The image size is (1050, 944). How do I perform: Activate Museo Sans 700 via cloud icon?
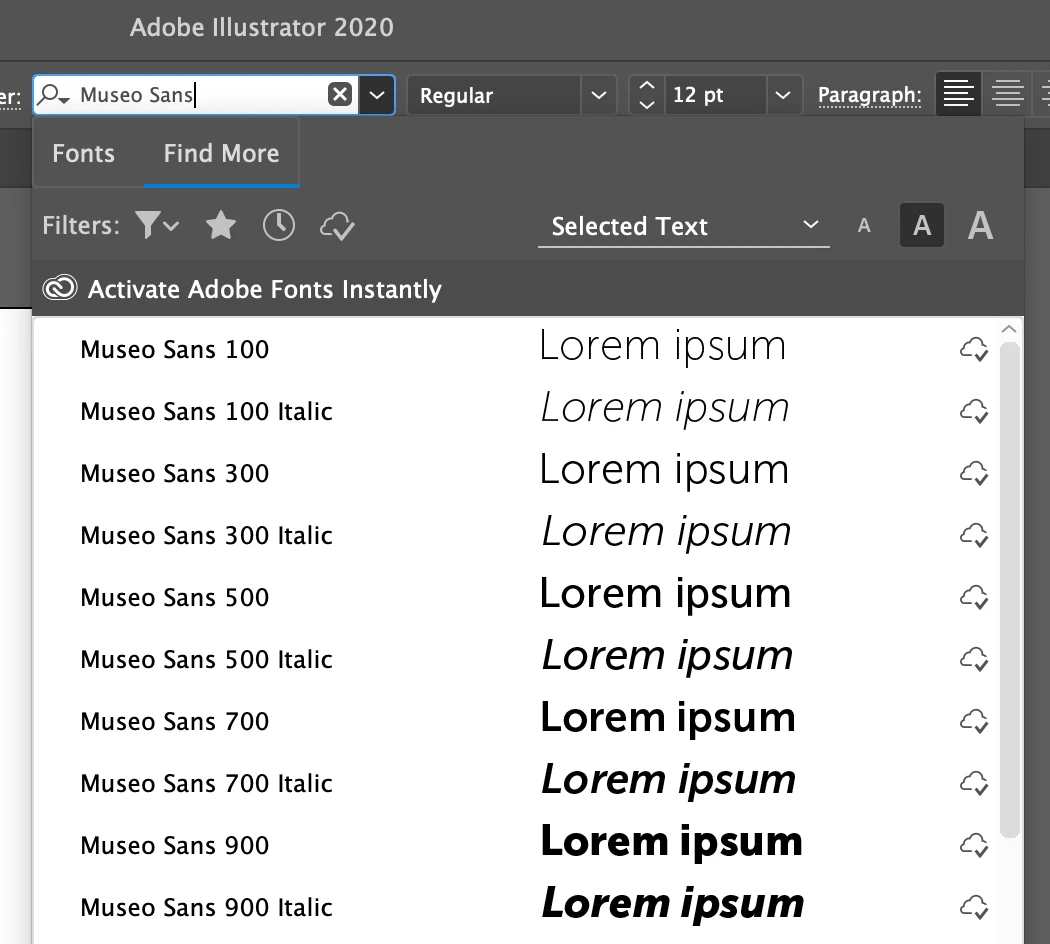(974, 722)
